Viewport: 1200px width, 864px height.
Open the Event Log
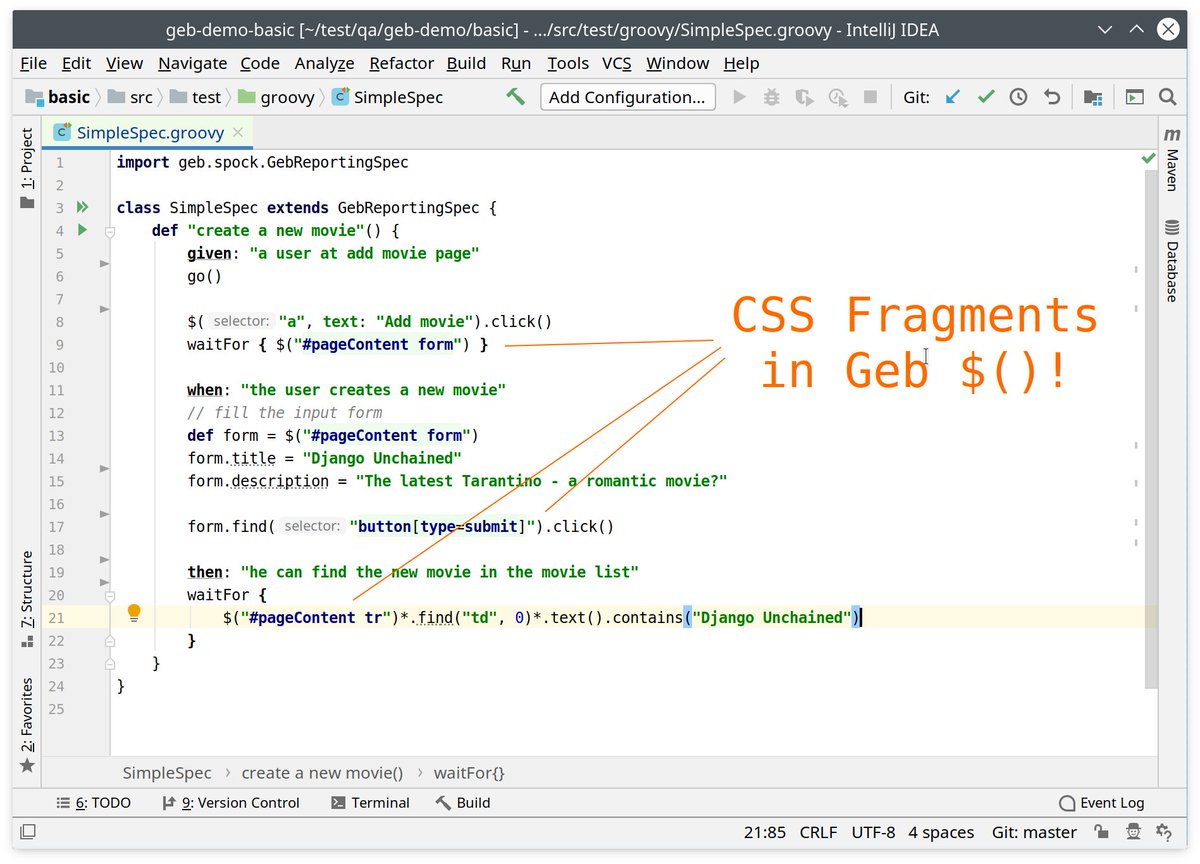pos(1101,802)
